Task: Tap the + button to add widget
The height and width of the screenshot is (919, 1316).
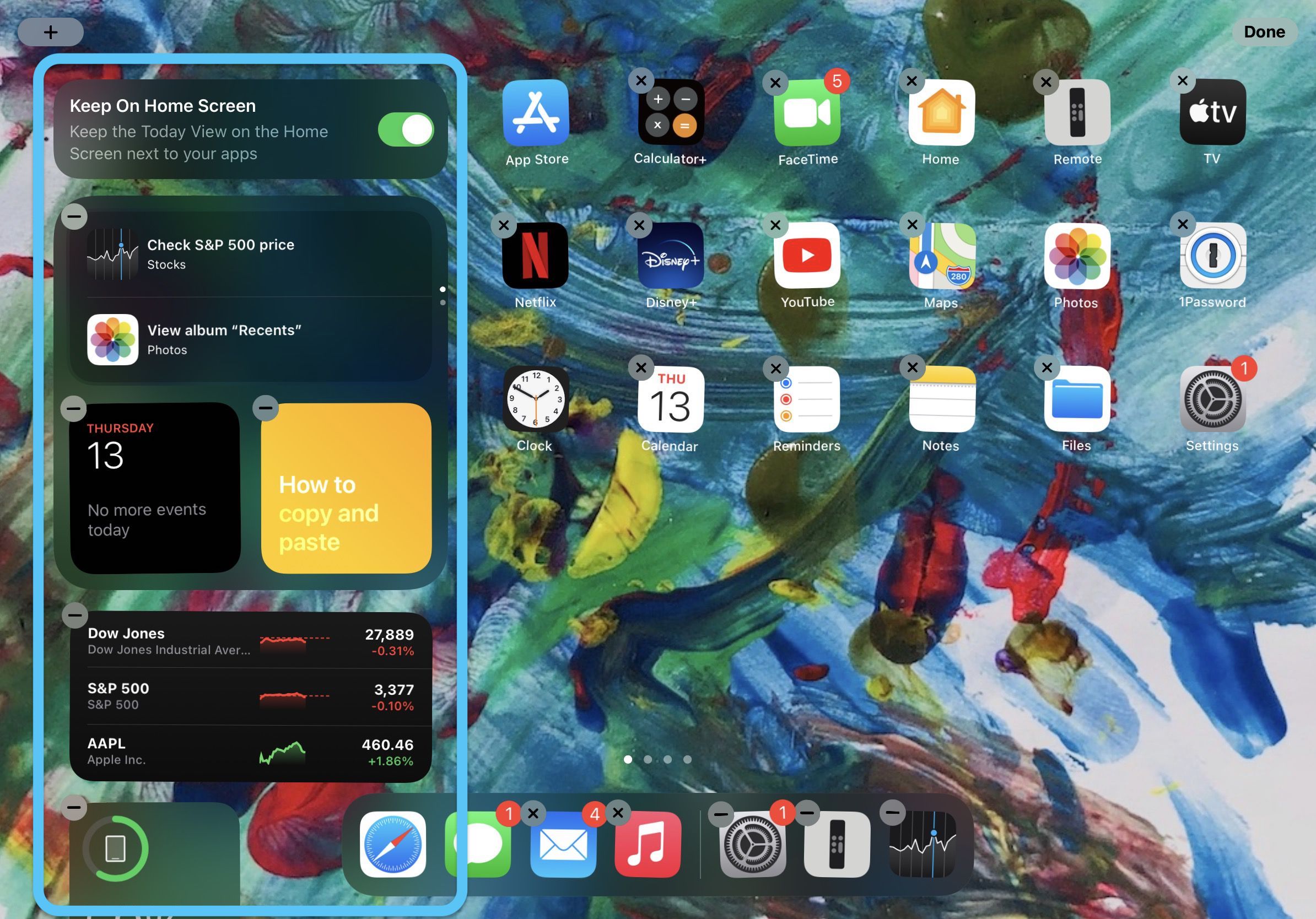Action: (x=50, y=31)
